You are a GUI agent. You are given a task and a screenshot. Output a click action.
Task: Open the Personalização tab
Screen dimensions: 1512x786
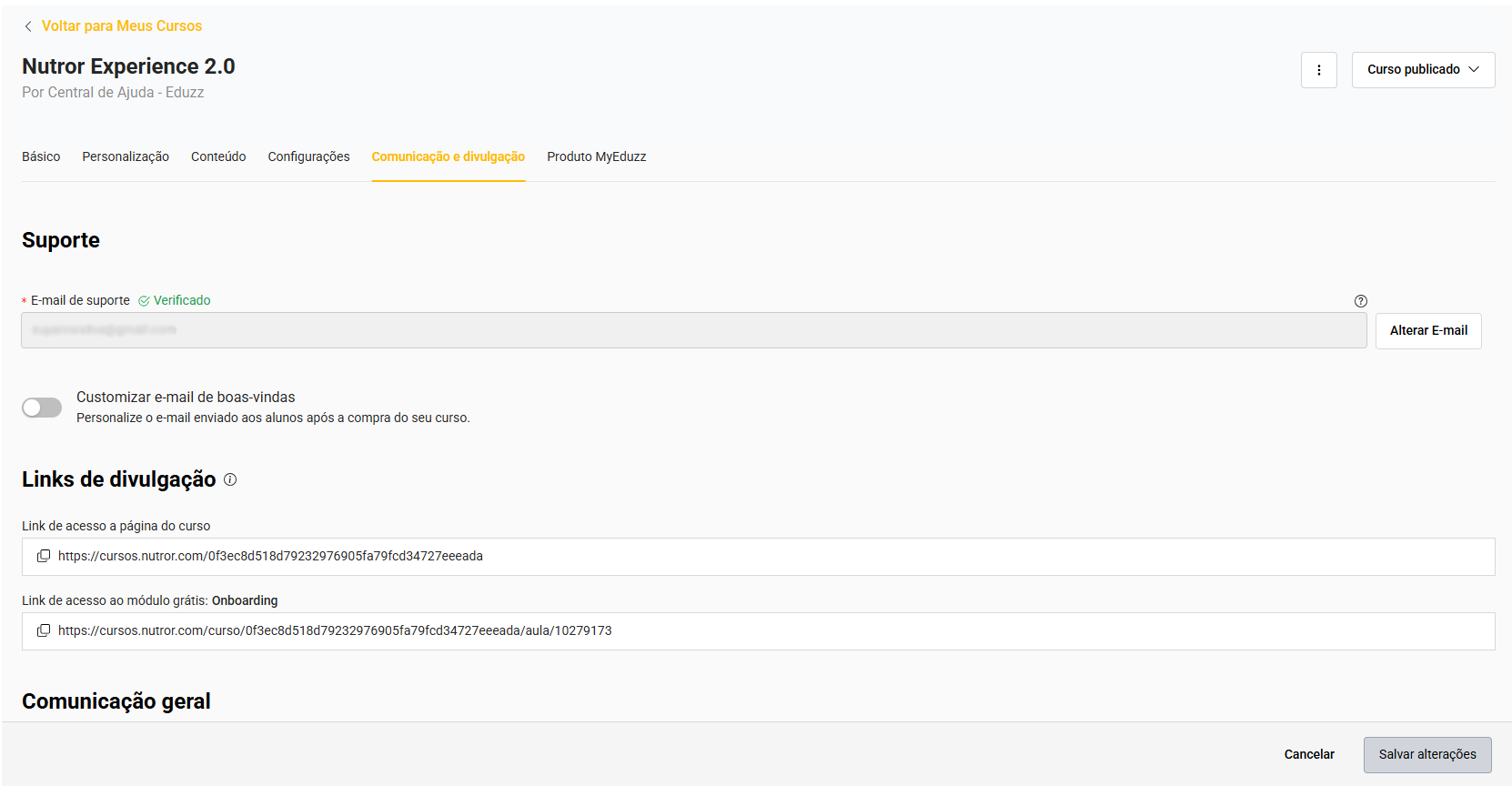(x=126, y=156)
